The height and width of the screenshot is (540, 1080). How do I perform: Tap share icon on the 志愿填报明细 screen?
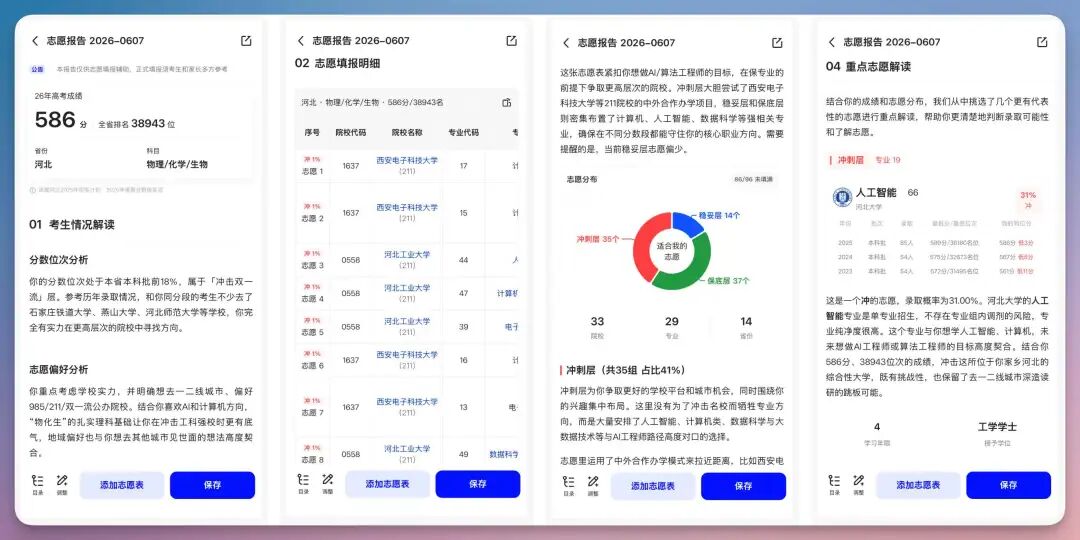[x=511, y=41]
